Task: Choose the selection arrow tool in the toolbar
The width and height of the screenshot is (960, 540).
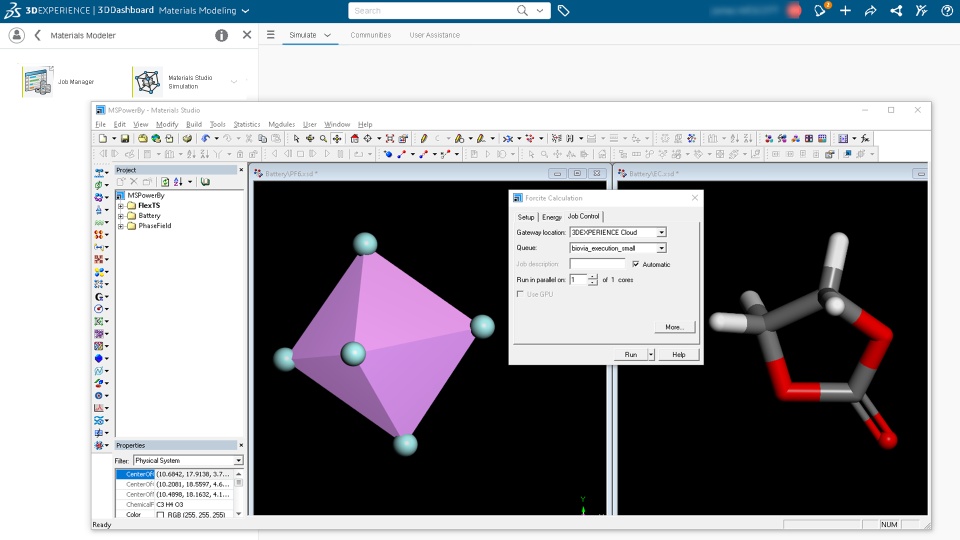Action: point(296,139)
